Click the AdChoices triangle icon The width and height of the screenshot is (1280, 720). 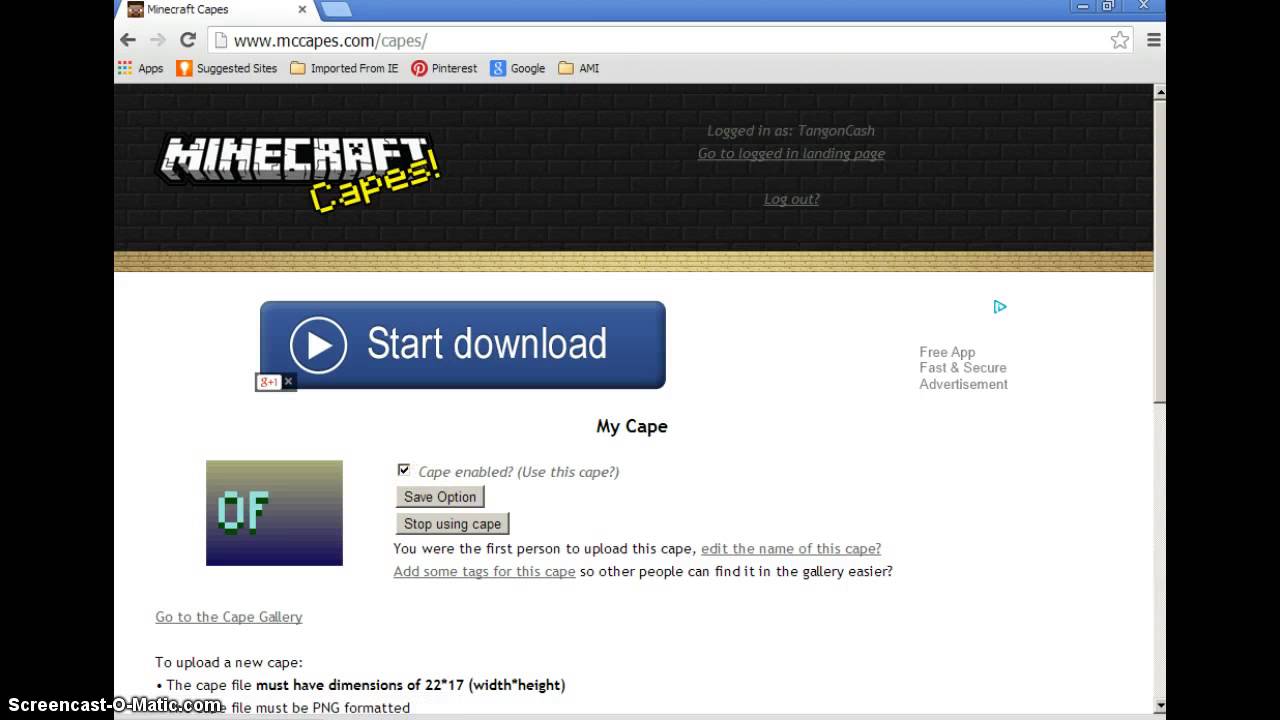click(x=999, y=307)
